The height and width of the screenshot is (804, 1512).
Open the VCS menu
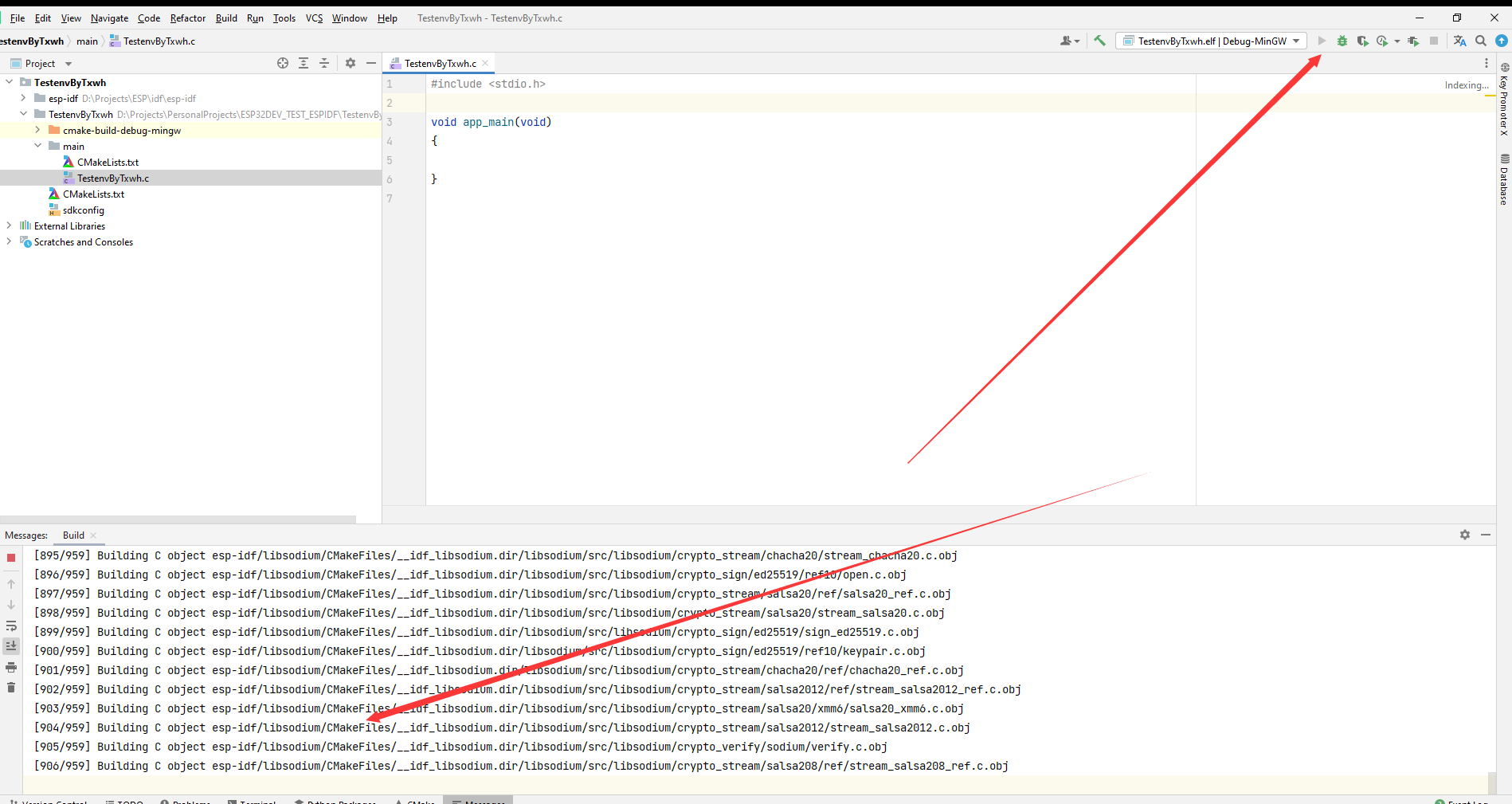[314, 18]
